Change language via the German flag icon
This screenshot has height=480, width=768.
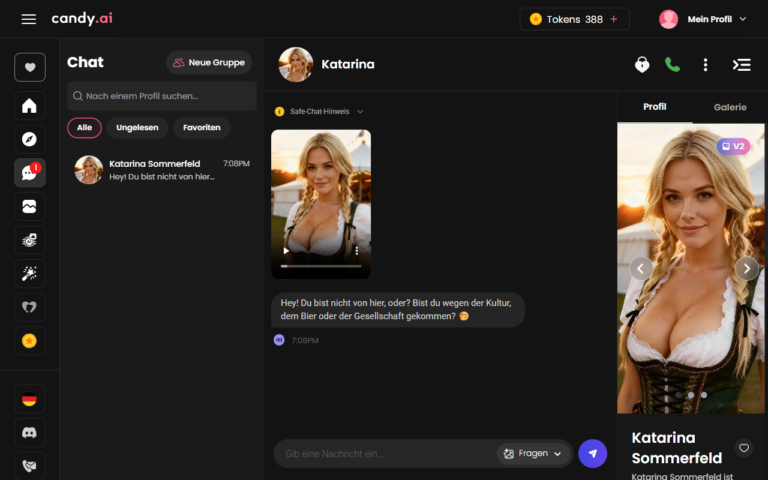pyautogui.click(x=30, y=399)
